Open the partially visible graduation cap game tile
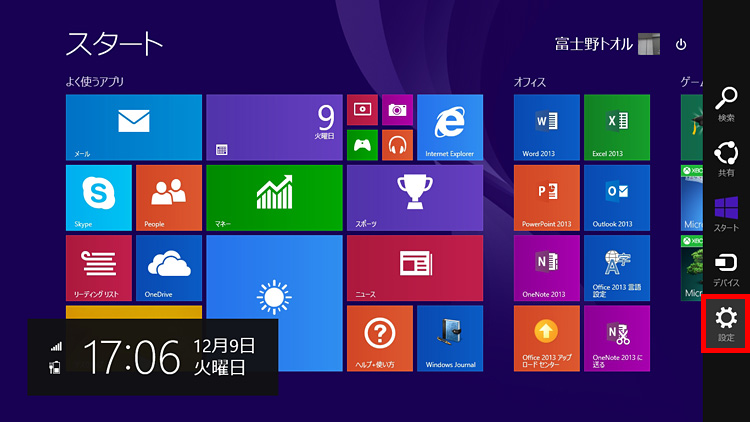Screen dimensions: 750x422 [x=692, y=127]
